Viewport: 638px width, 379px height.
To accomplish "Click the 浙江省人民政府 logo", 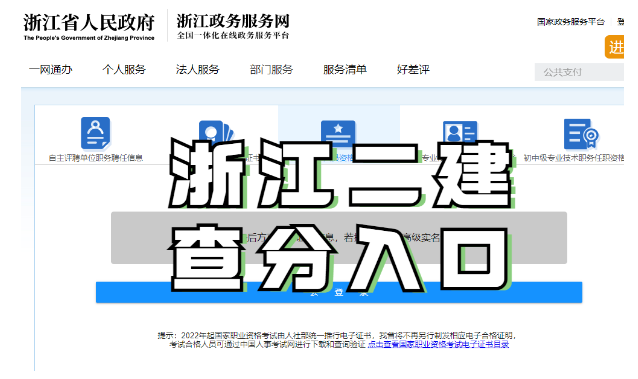I will pyautogui.click(x=89, y=26).
